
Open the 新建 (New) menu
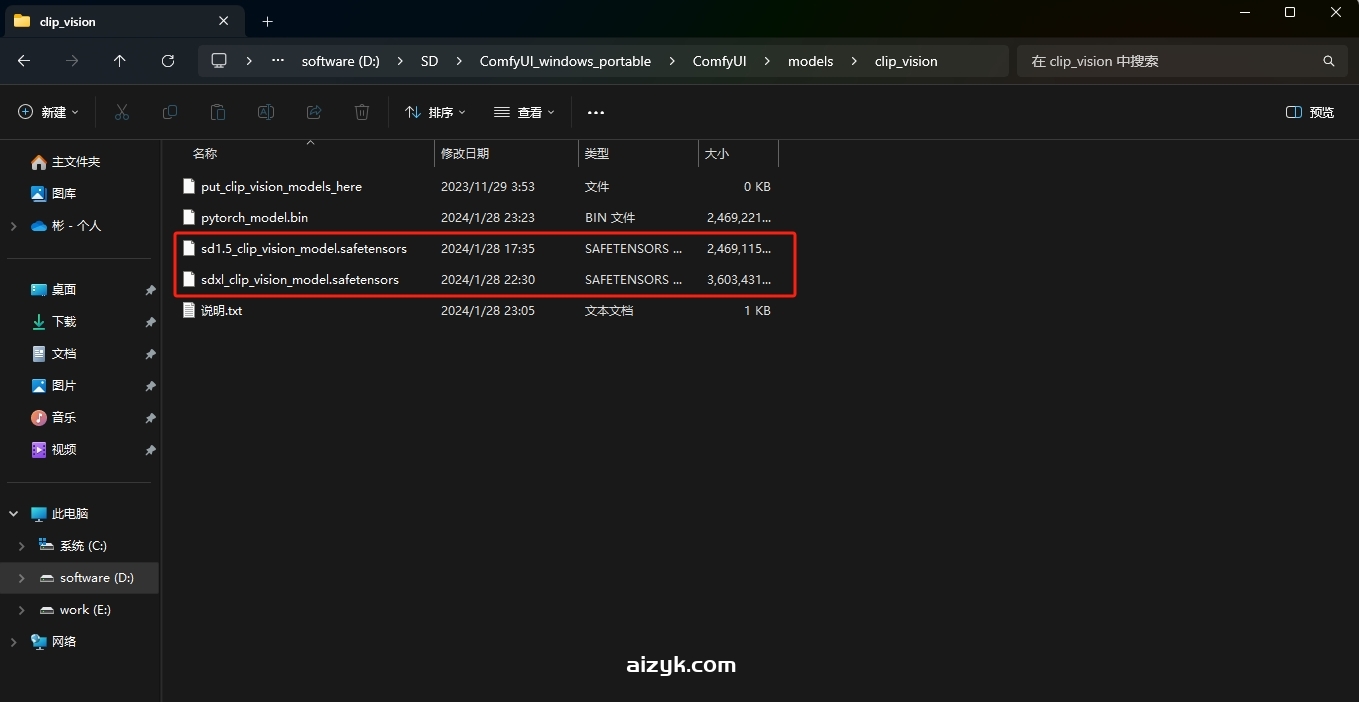tap(47, 112)
